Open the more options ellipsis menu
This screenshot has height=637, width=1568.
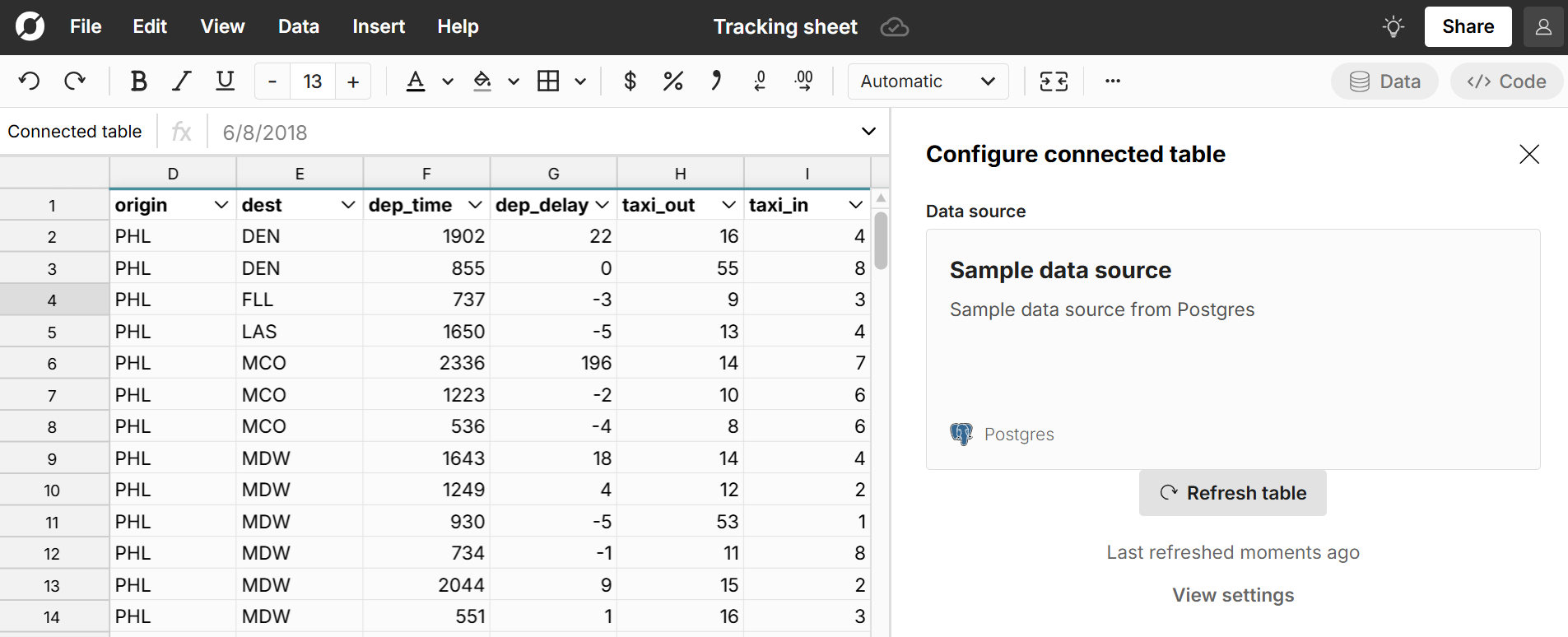pyautogui.click(x=1113, y=81)
